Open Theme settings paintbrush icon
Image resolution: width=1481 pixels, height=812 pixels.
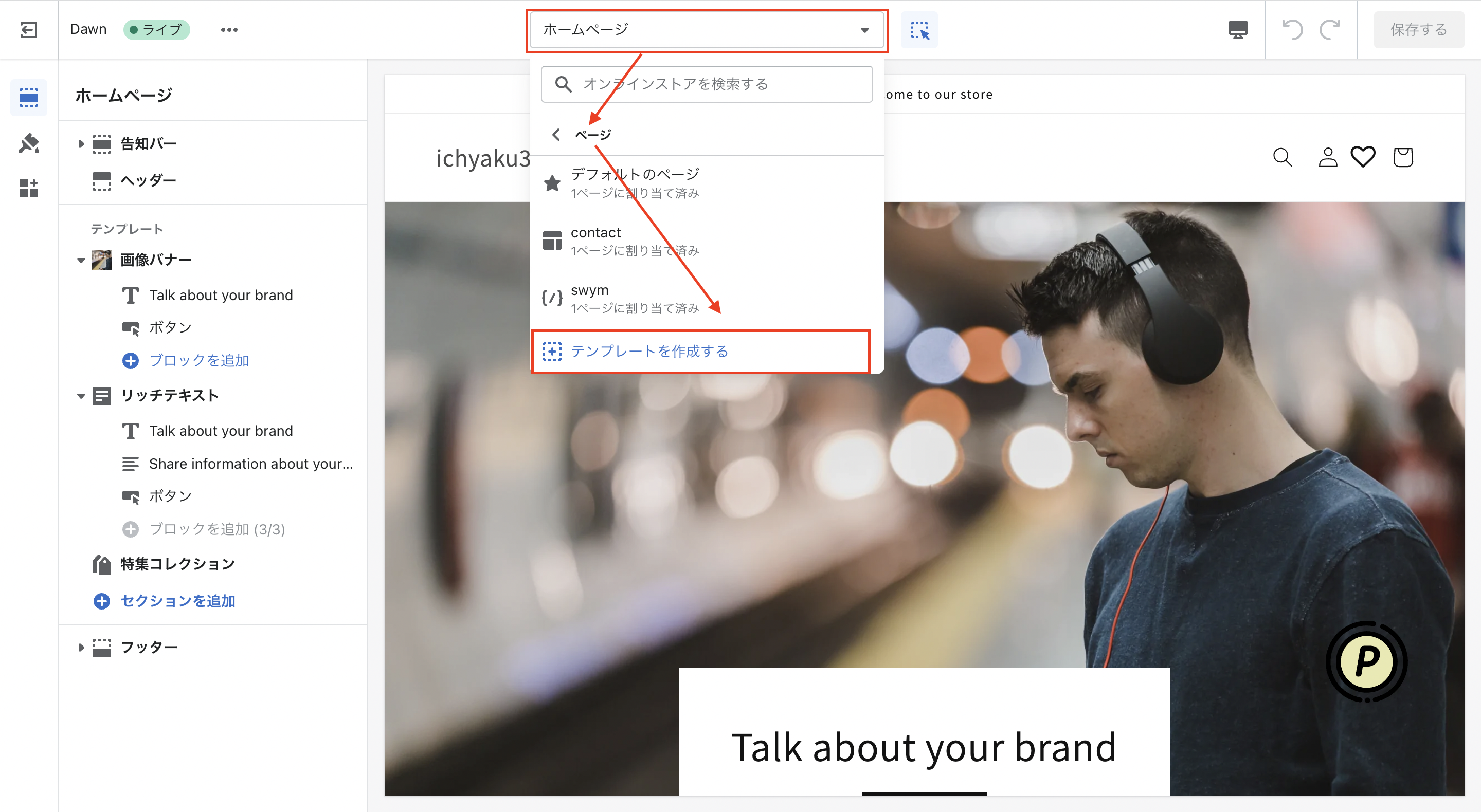point(29,143)
